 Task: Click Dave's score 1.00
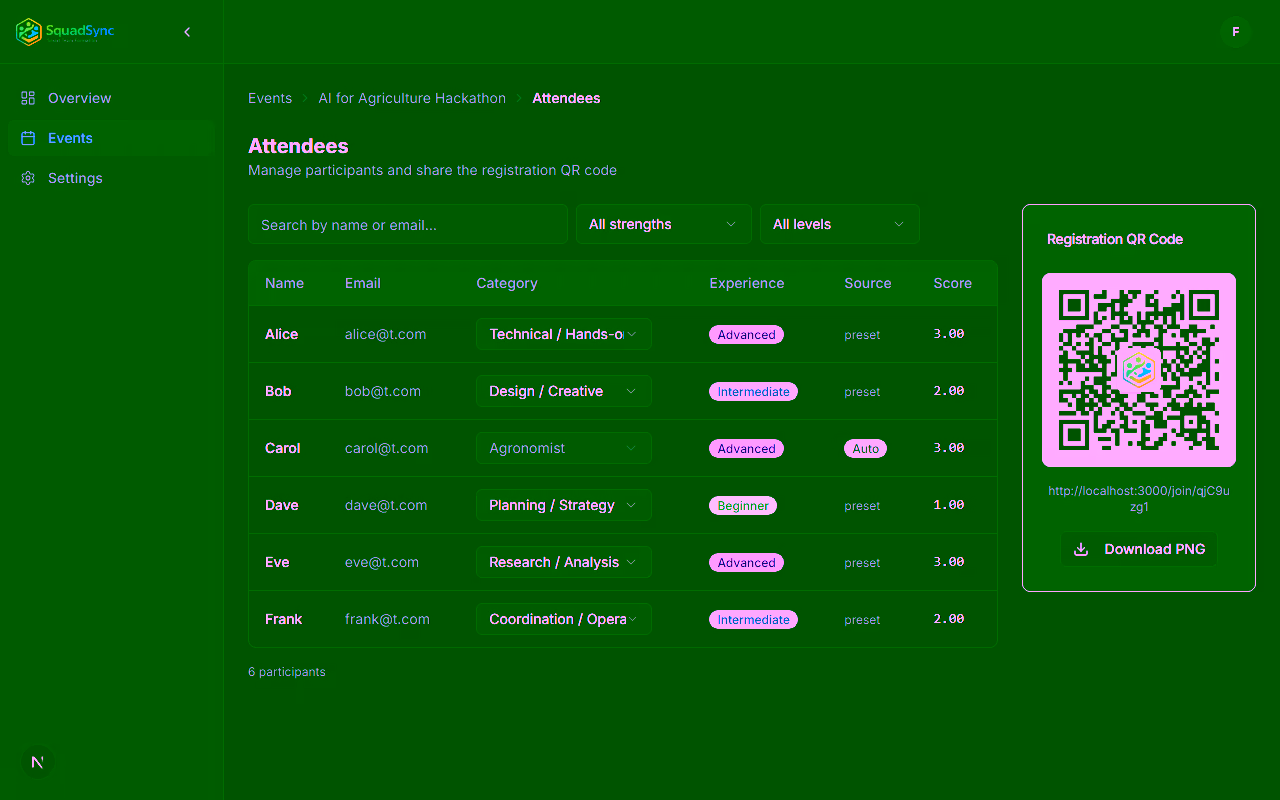tap(949, 505)
